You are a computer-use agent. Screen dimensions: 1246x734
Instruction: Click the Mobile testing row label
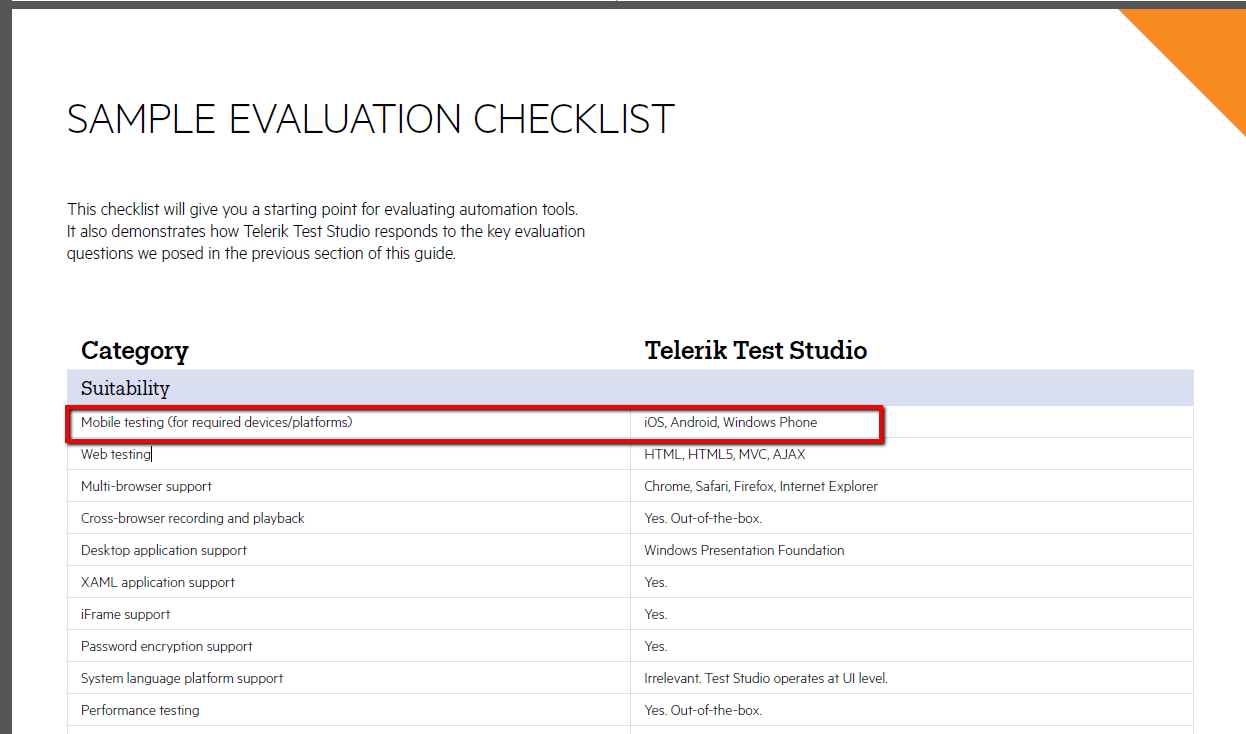pos(216,423)
